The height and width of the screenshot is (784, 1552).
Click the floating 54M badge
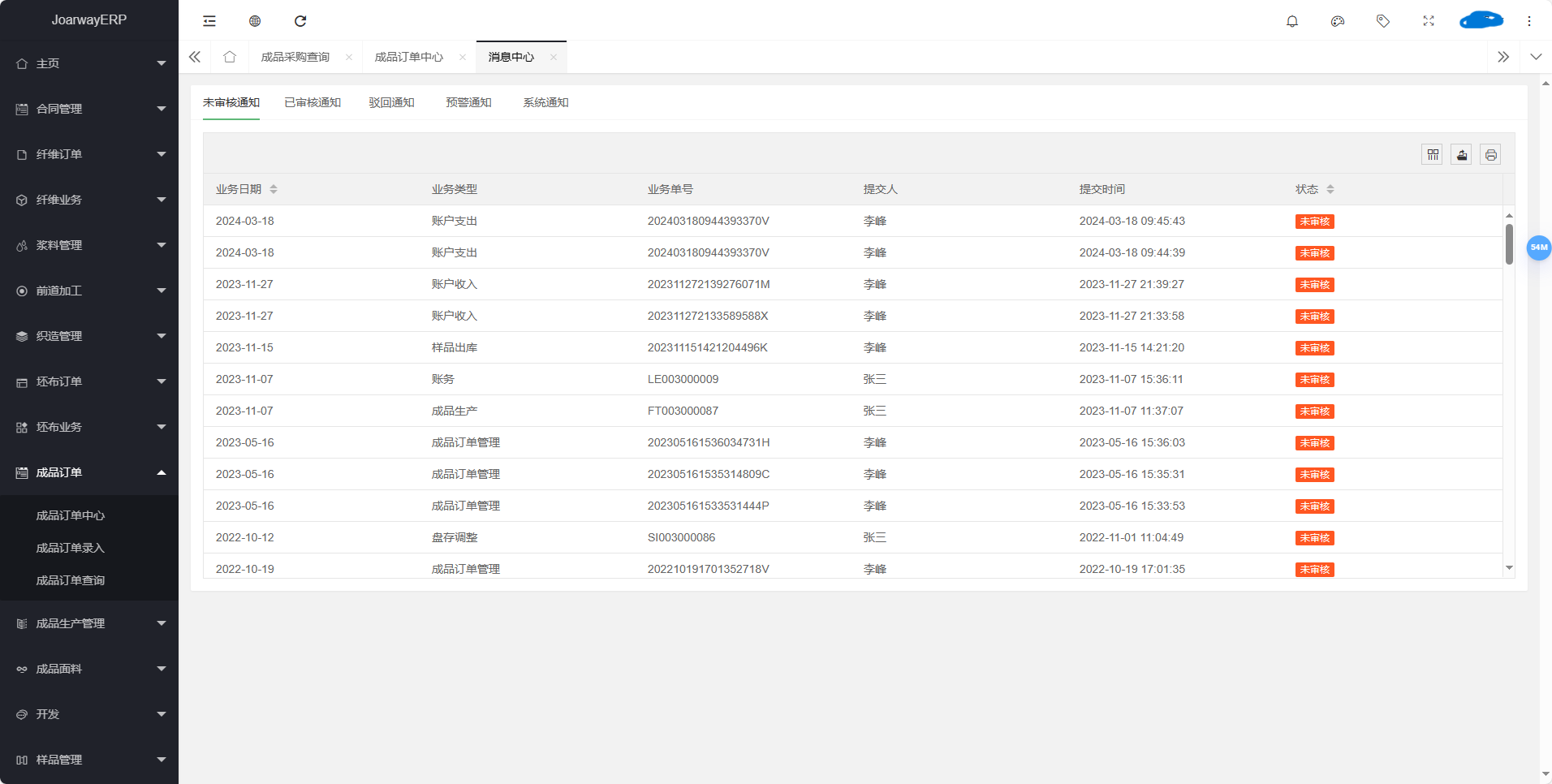[1539, 248]
